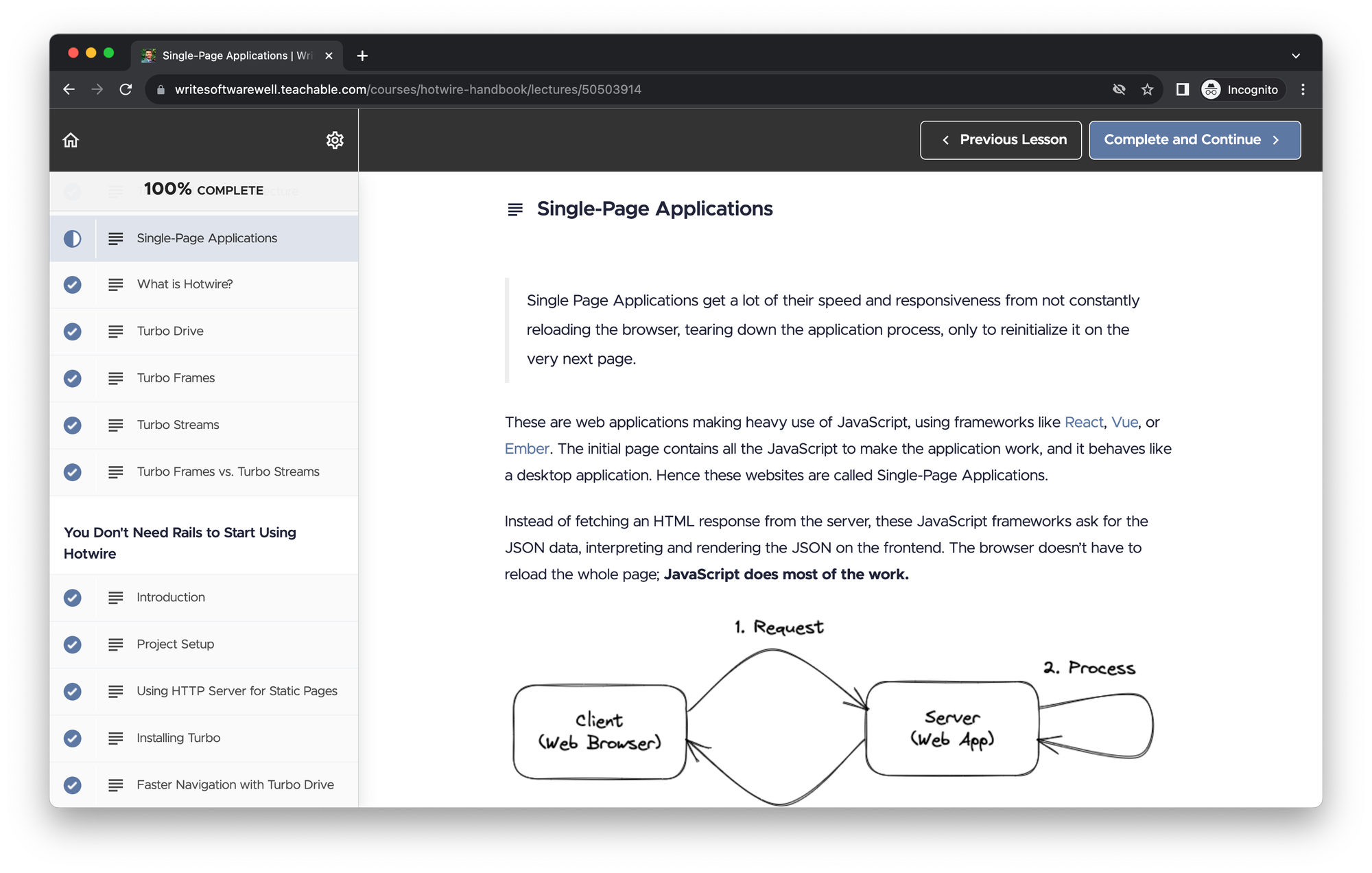Open the browser side panel icon
The height and width of the screenshot is (873, 1372).
pyautogui.click(x=1182, y=89)
